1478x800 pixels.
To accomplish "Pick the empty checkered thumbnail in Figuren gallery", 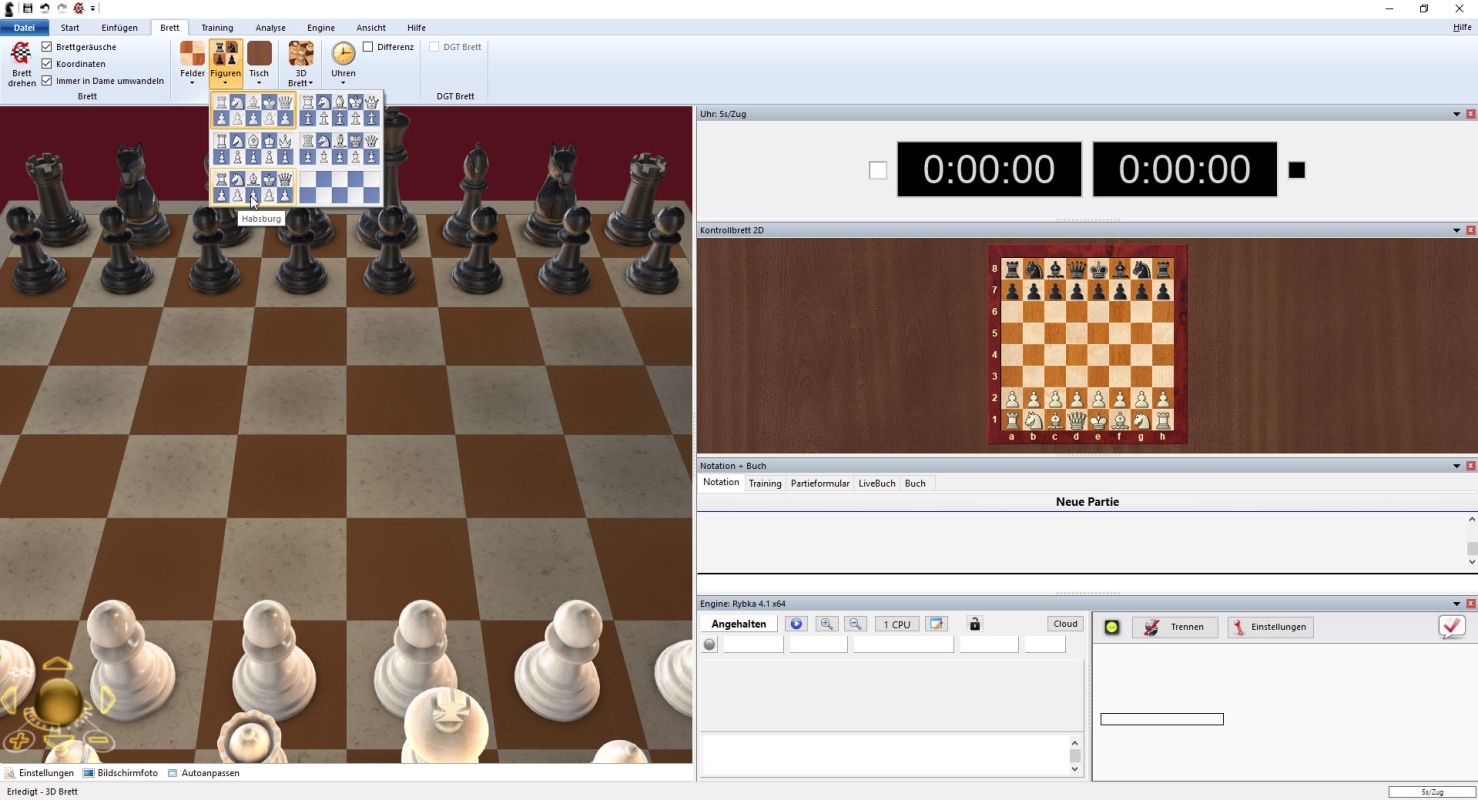I will pyautogui.click(x=339, y=187).
